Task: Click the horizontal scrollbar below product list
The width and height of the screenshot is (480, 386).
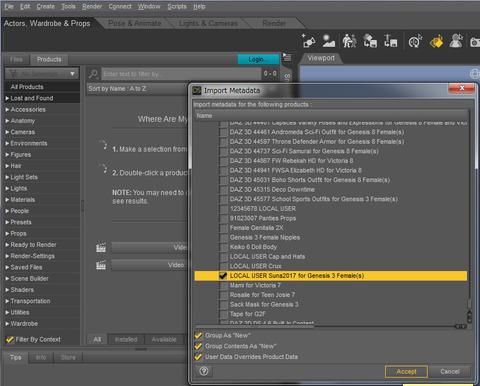Action: [x=255, y=327]
